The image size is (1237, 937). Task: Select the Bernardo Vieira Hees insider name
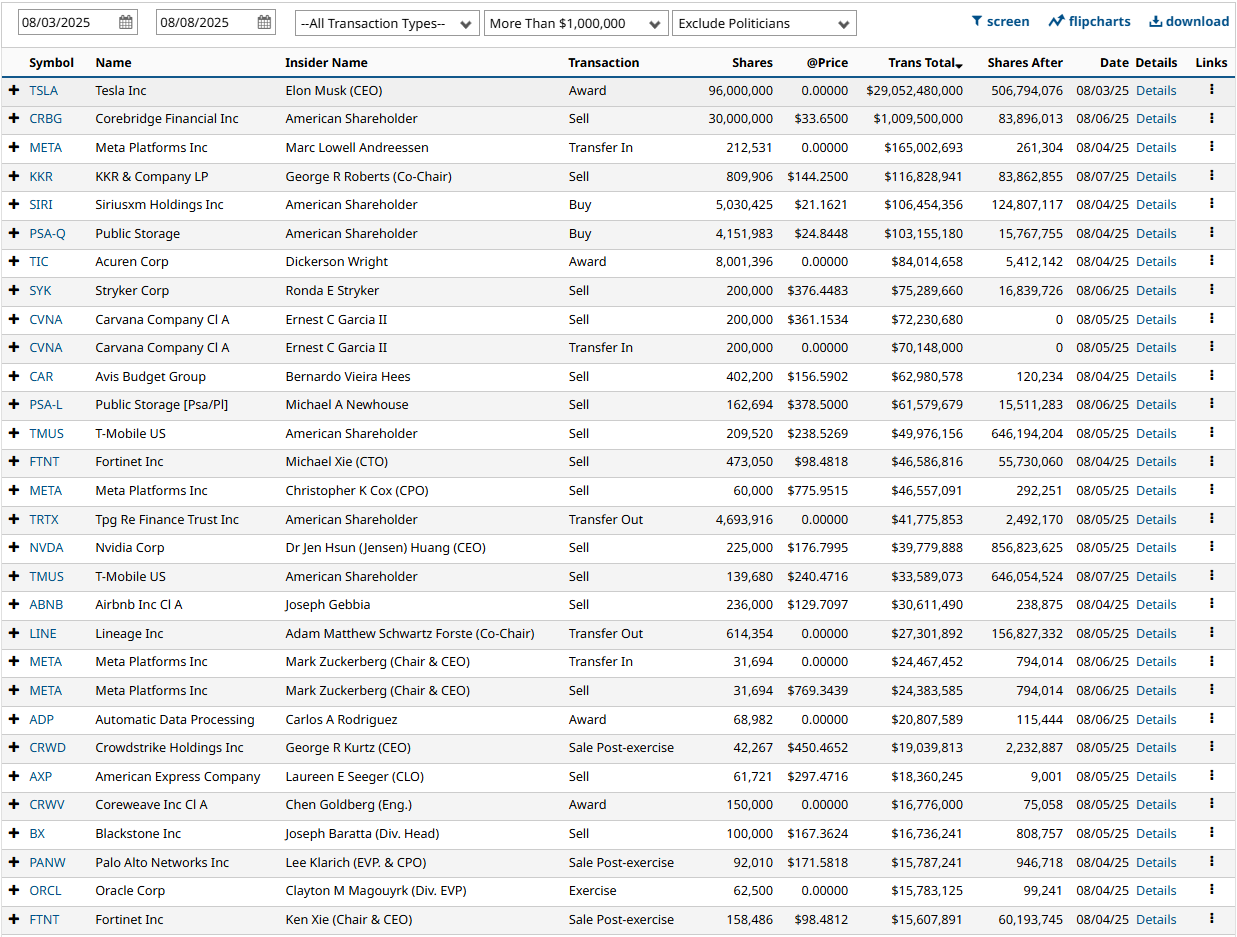point(348,376)
